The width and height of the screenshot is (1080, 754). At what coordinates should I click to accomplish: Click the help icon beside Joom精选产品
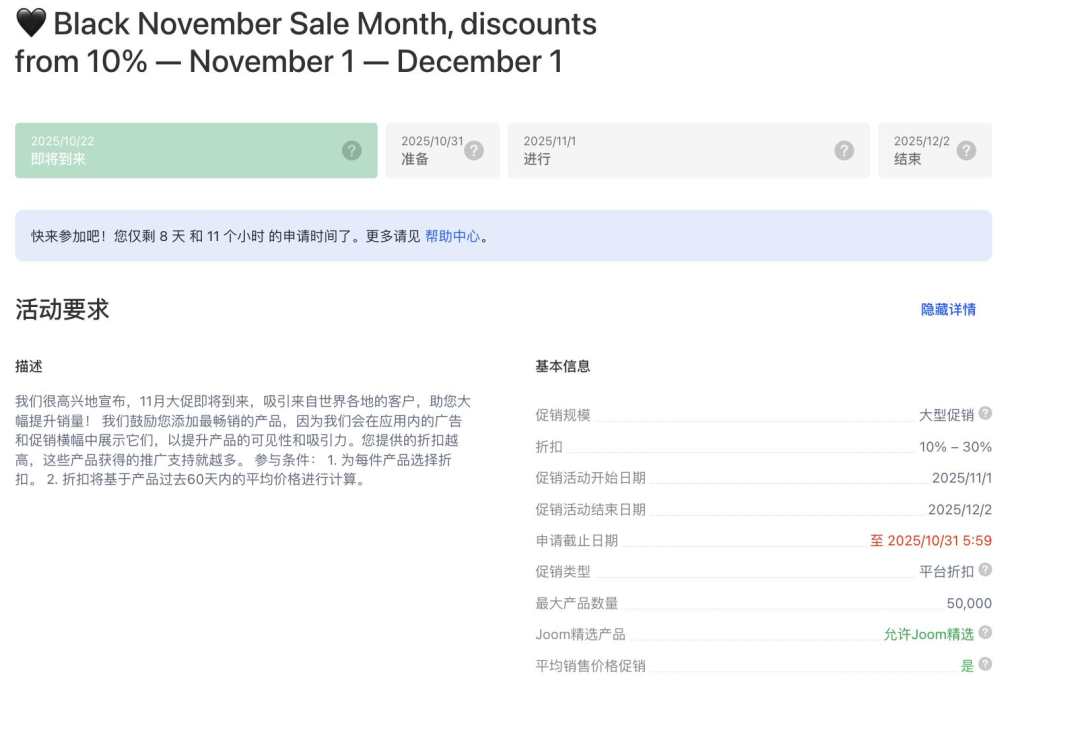984,633
